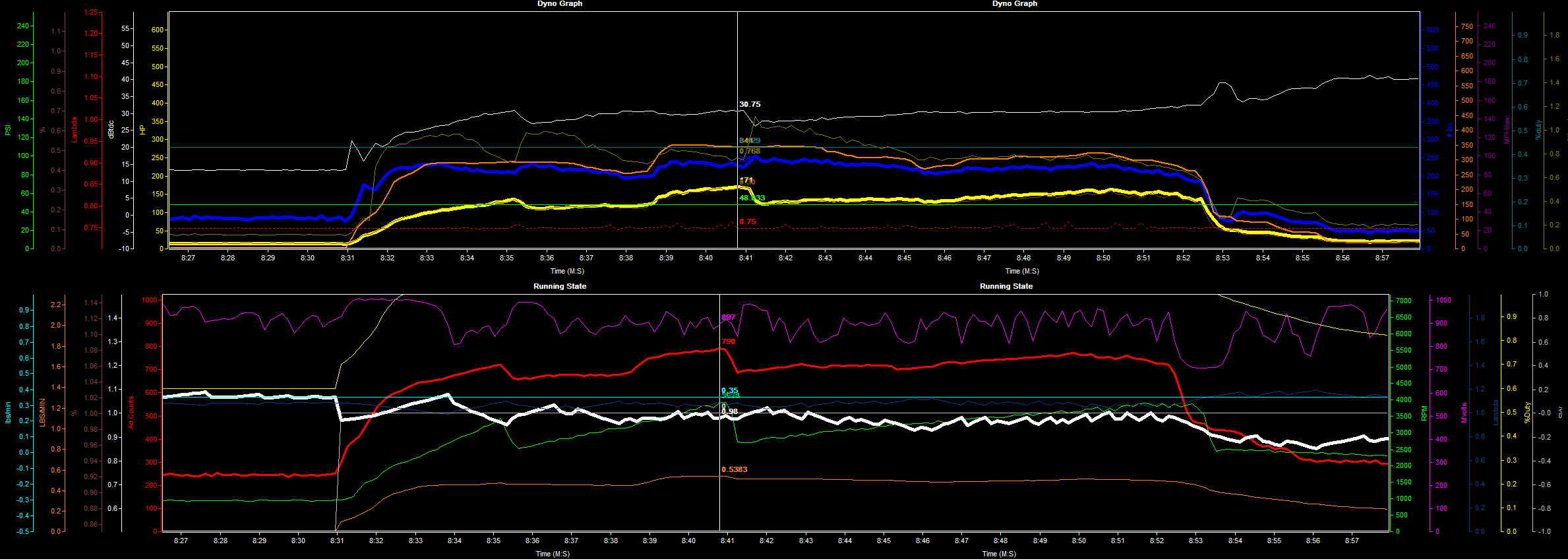The width and height of the screenshot is (1568, 559).
Task: Click the white 0.98 value in Running State
Action: (x=729, y=411)
